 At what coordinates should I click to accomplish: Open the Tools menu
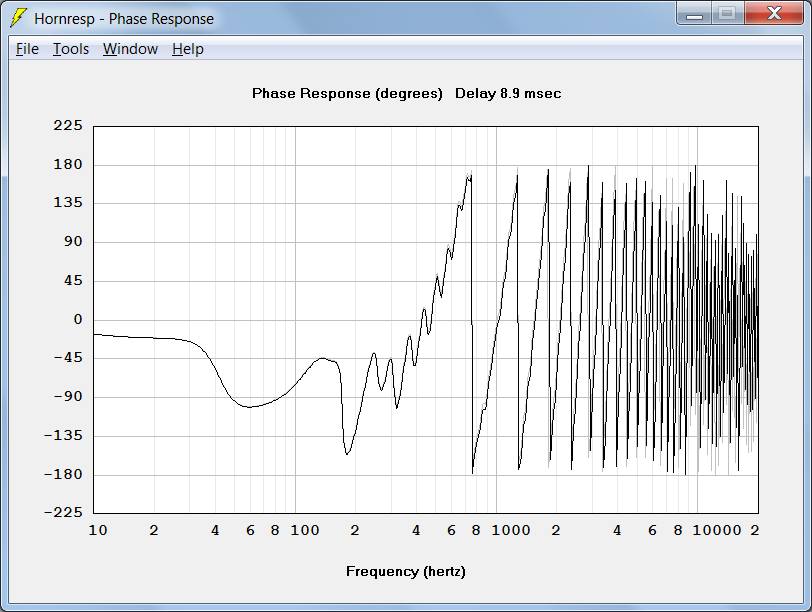71,49
